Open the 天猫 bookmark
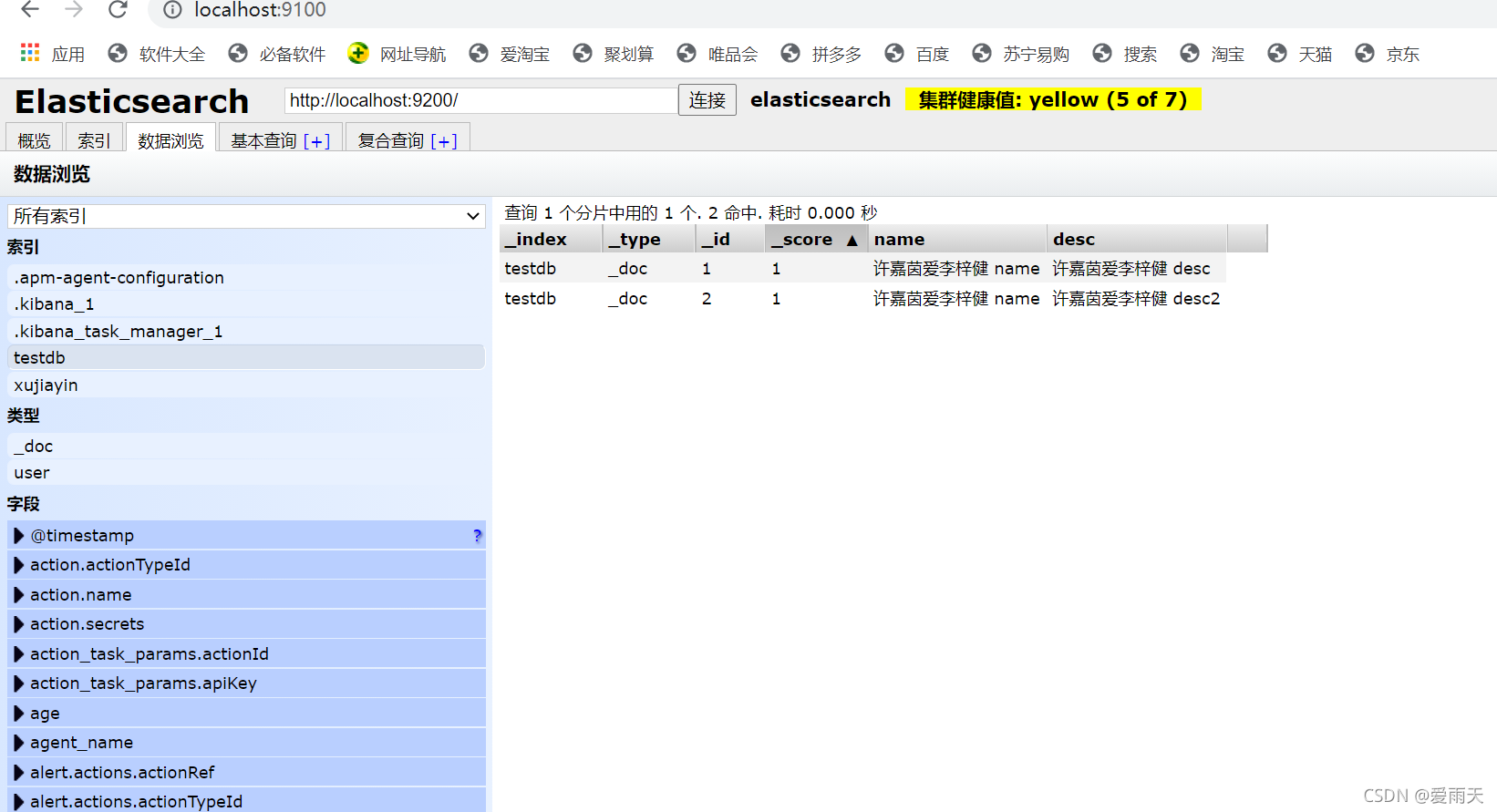The image size is (1497, 812). 1300,54
